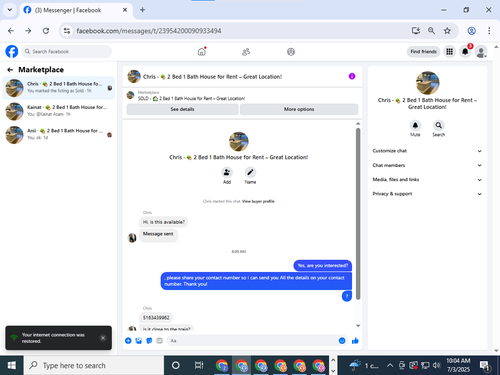Open the emoji picker

(x=342, y=341)
